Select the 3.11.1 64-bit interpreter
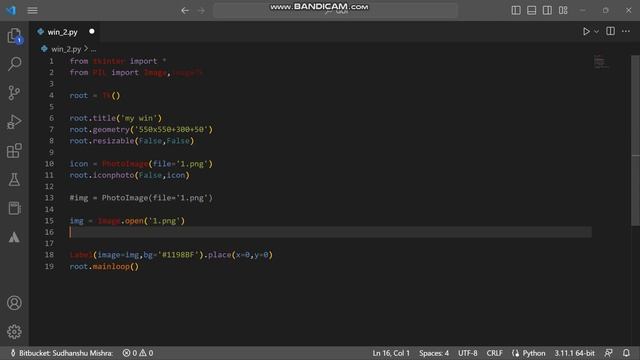Image resolution: width=640 pixels, height=360 pixels. pos(574,353)
